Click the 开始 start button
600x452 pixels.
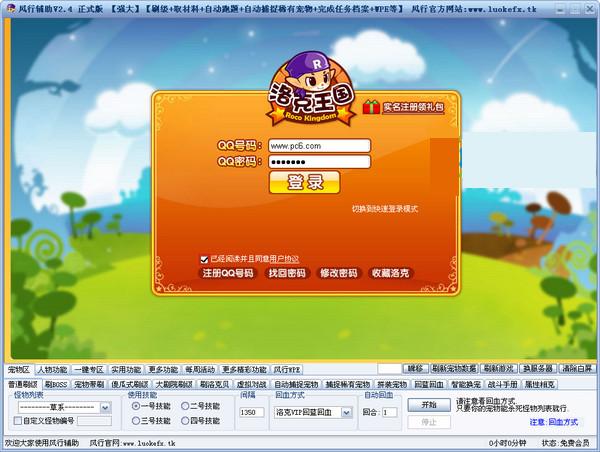click(429, 405)
